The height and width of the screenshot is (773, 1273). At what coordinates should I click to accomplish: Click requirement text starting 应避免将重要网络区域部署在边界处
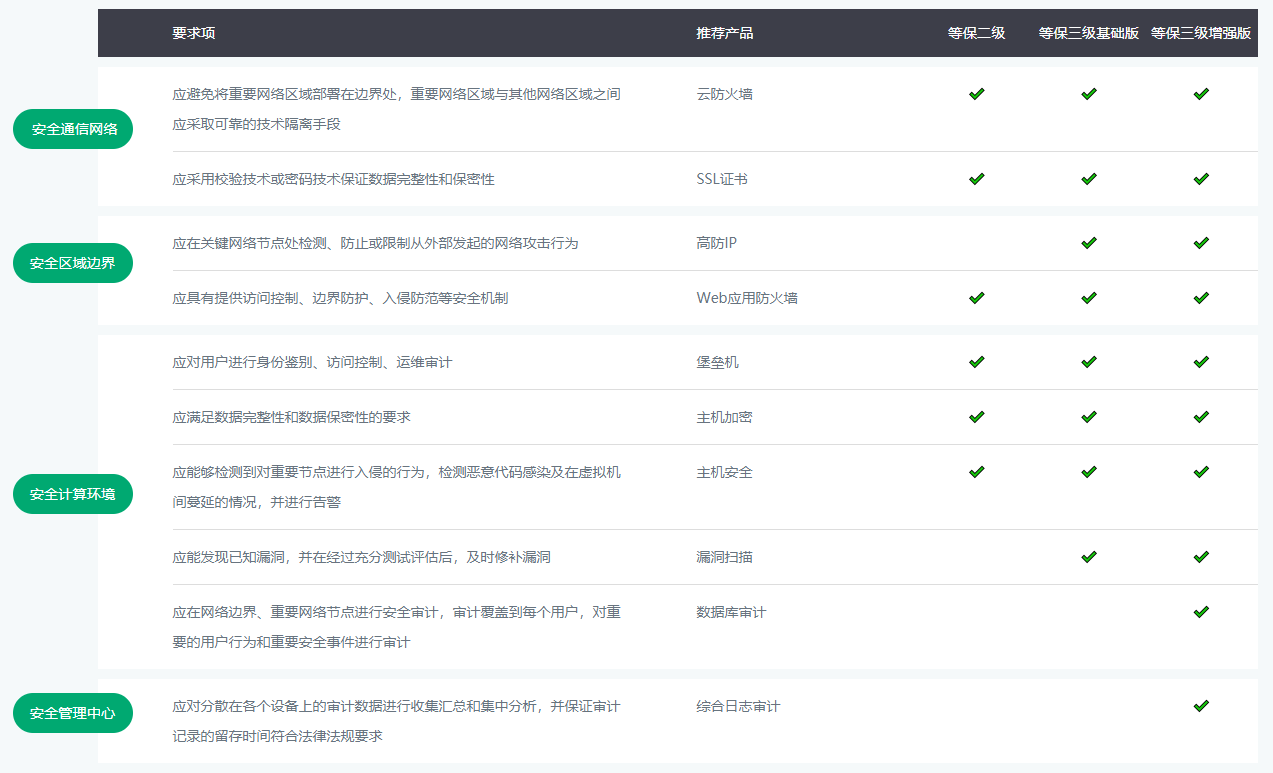coord(396,109)
